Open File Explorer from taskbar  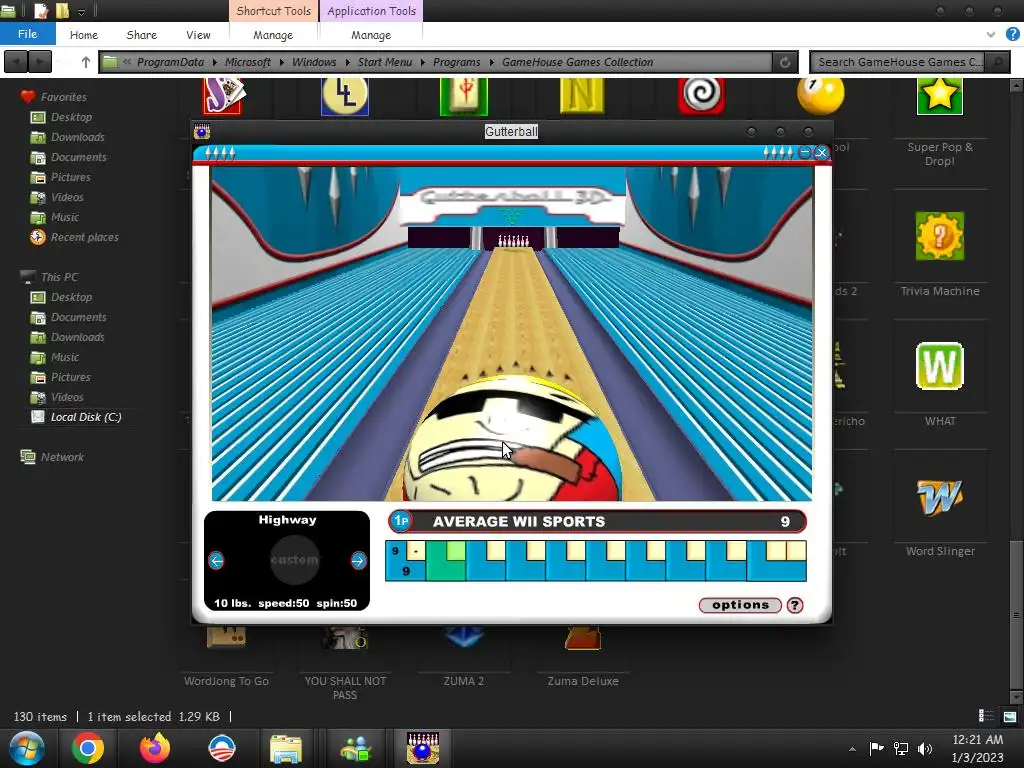(286, 748)
